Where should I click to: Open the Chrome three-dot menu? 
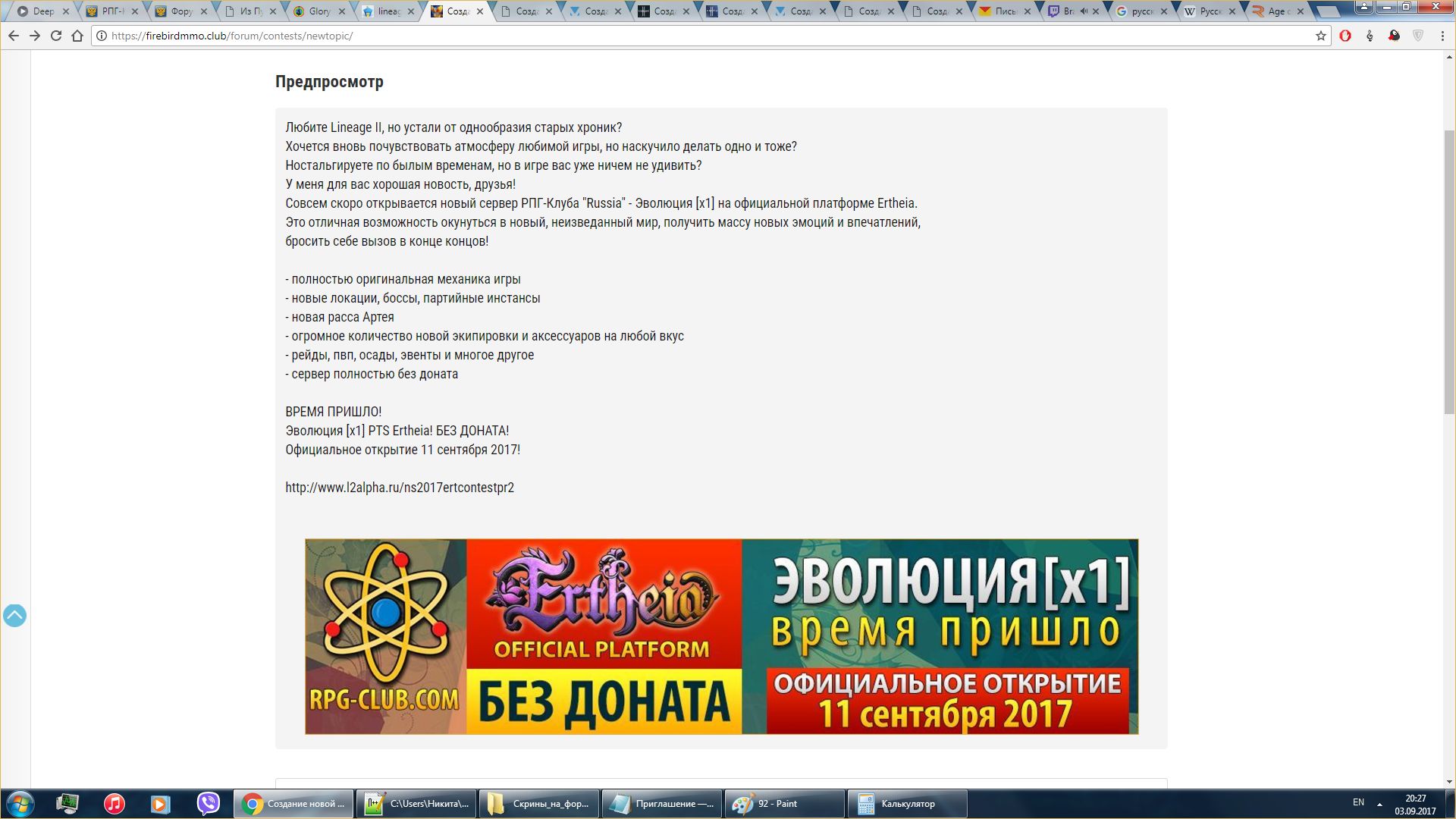1442,36
